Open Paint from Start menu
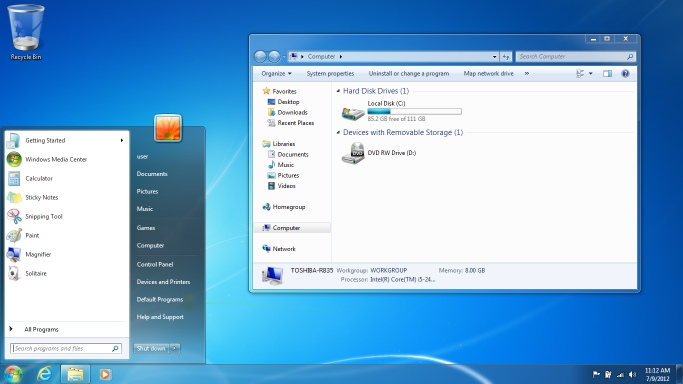Screen dimensions: 683x384 (x=66, y=236)
